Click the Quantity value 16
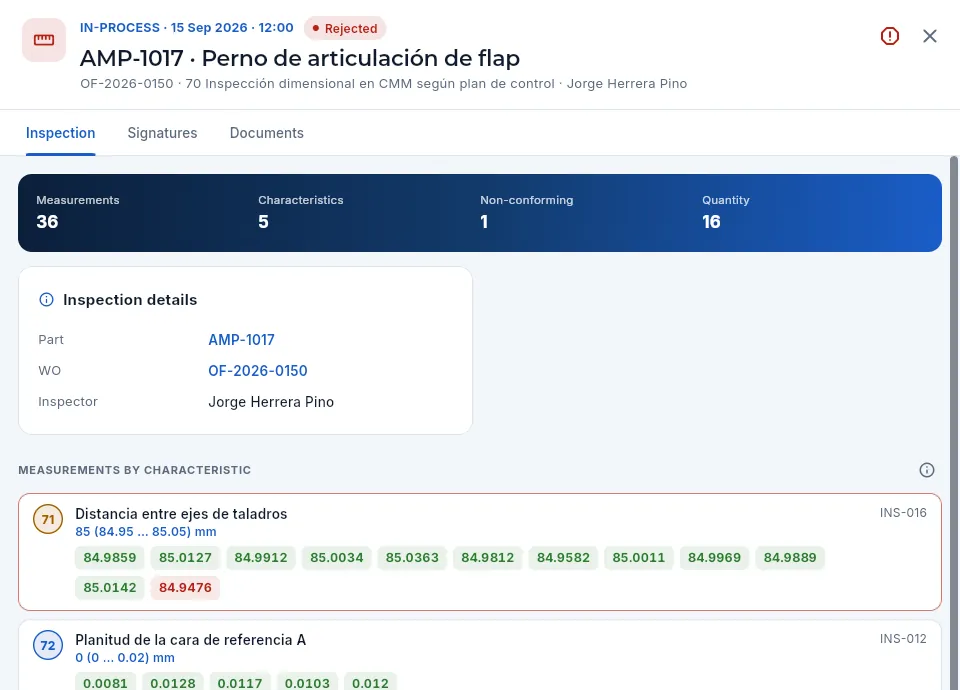This screenshot has height=690, width=960. click(x=711, y=222)
